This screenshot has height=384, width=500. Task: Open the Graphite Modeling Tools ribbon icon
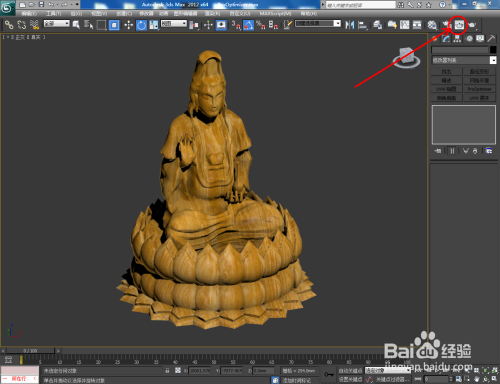(x=392, y=25)
